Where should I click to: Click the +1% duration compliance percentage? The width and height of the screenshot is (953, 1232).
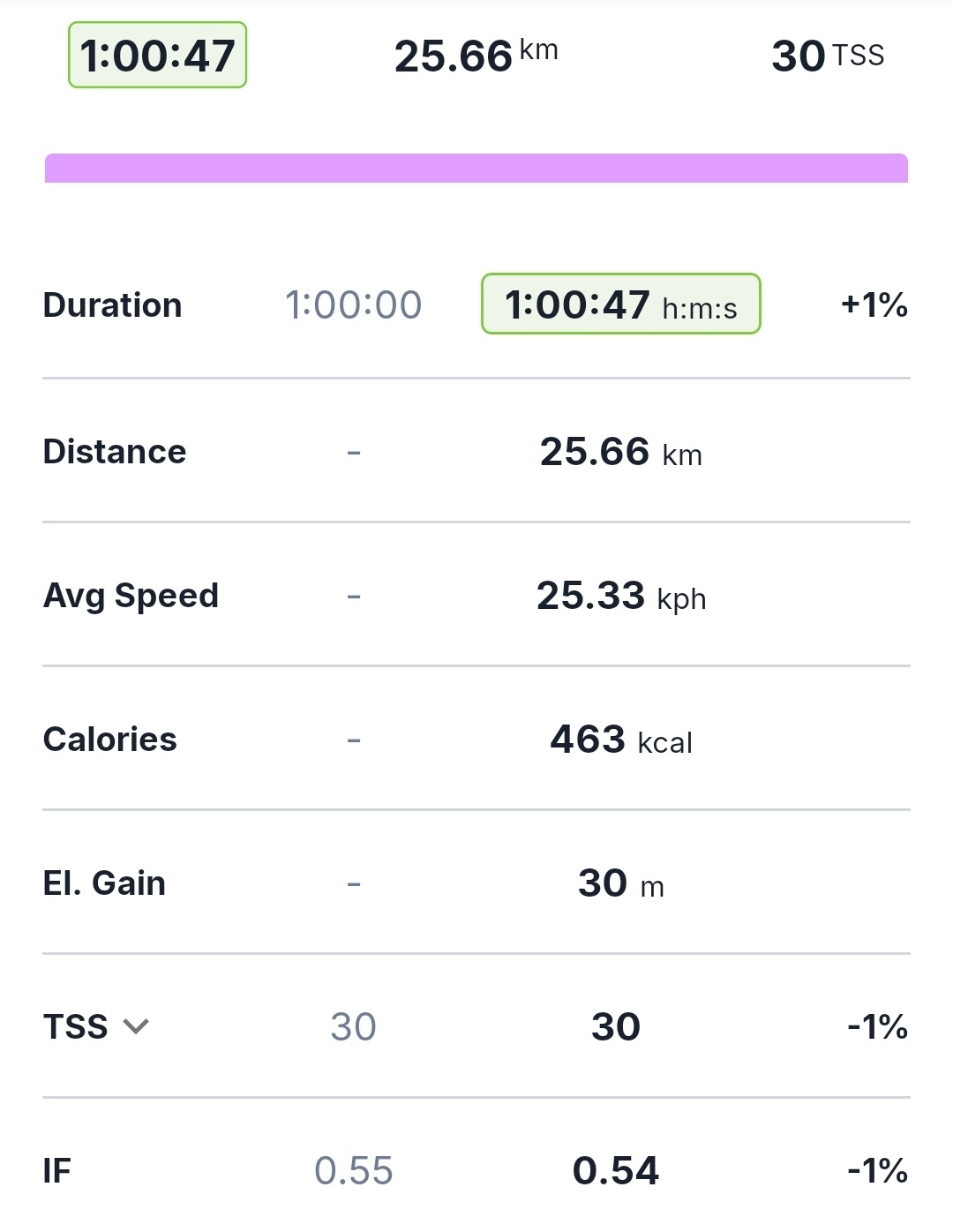874,305
